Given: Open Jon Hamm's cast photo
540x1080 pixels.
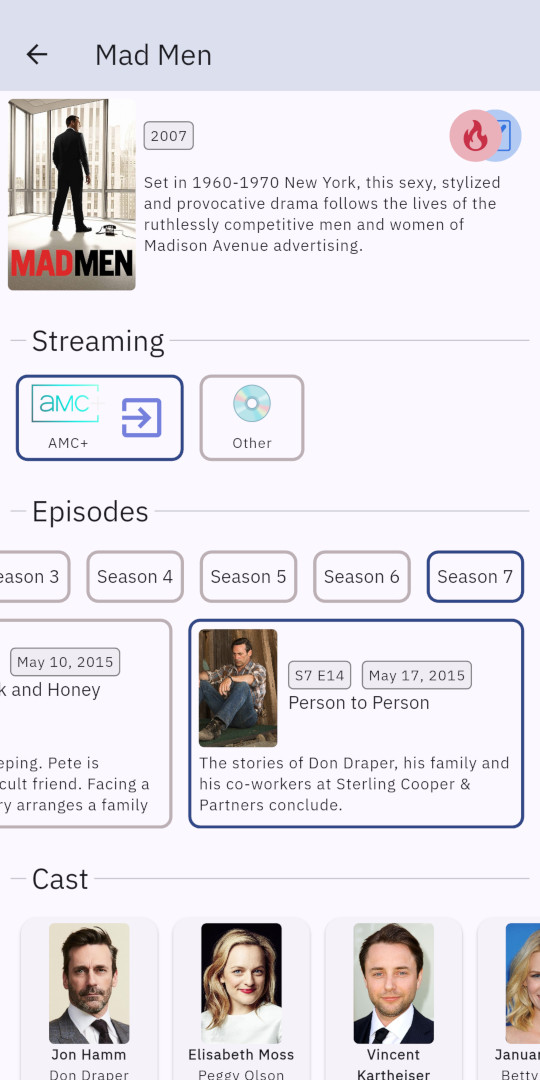Looking at the screenshot, I should (89, 984).
